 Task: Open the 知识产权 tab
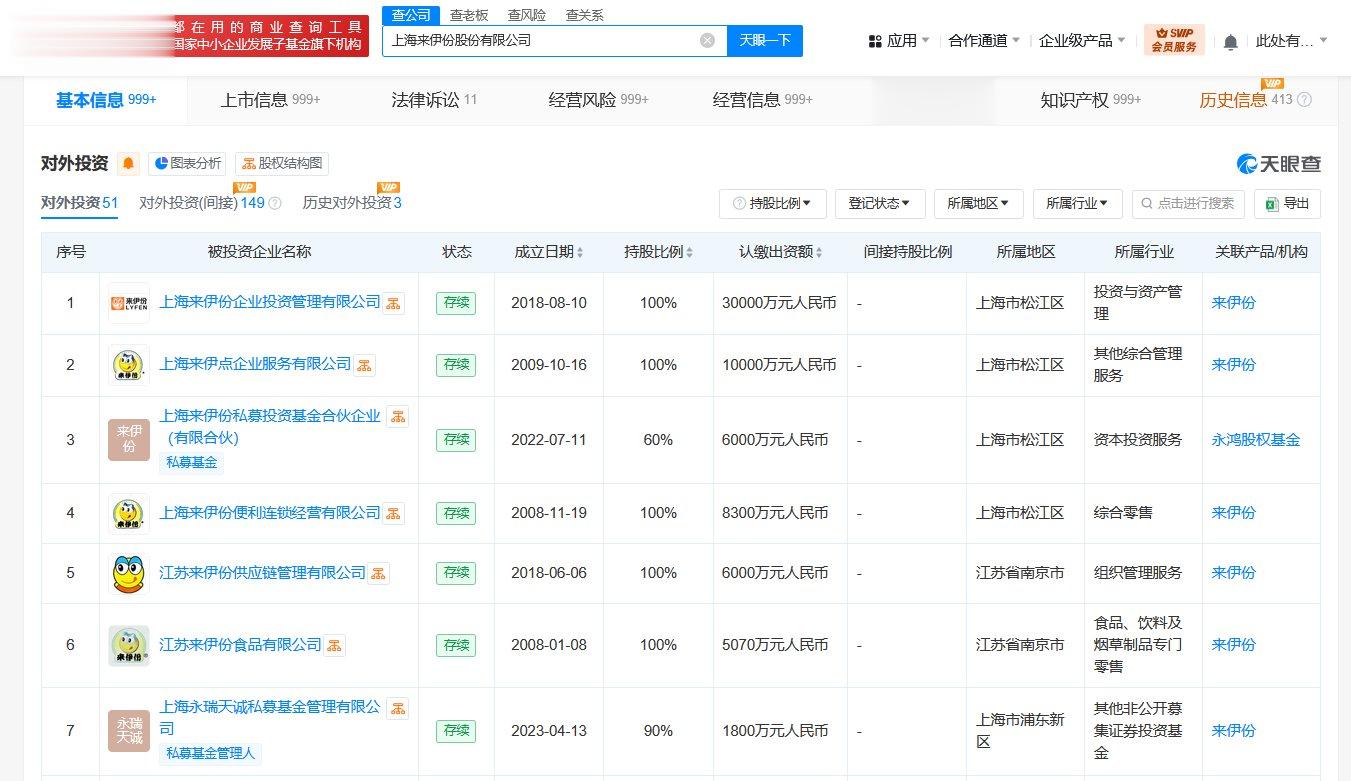coord(1090,100)
